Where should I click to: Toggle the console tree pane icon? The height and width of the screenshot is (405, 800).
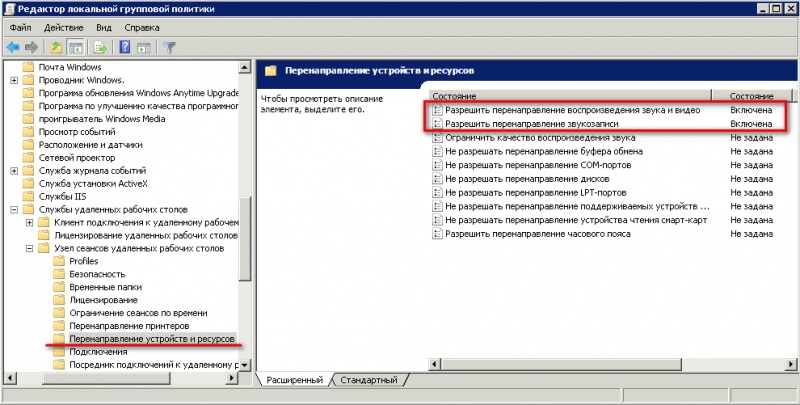(74, 47)
